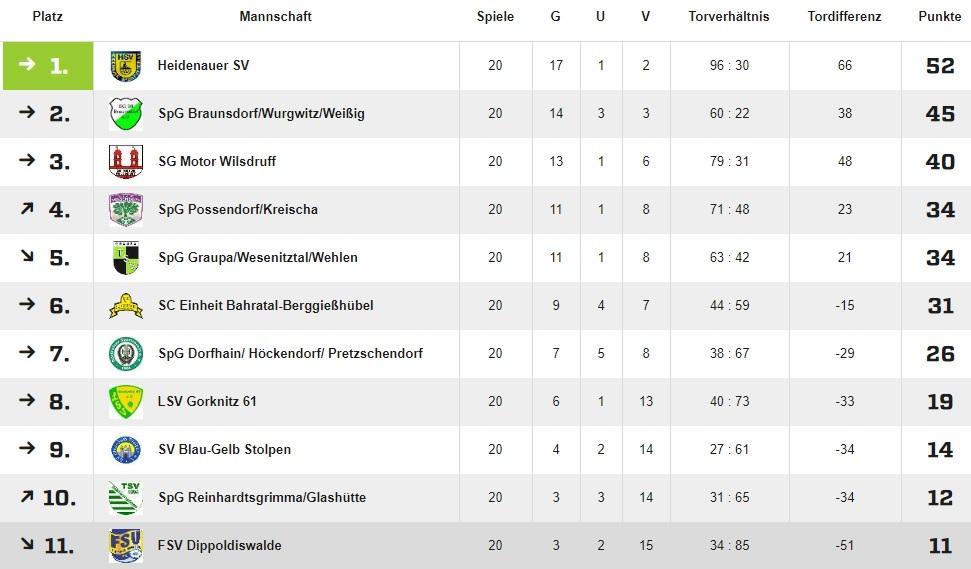Click the SV Blau-Gelb Stolpen crest
Screen dimensions: 971x569
point(125,450)
